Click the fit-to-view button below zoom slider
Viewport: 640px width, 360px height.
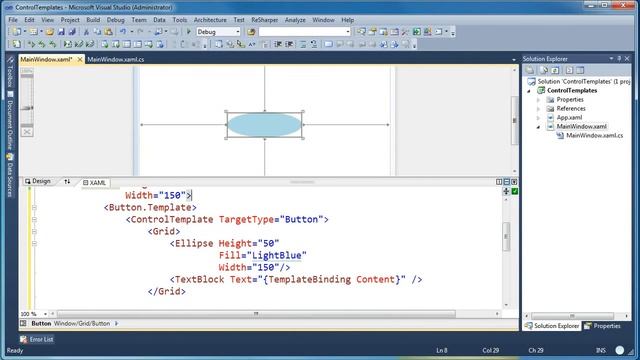pyautogui.click(x=27, y=132)
